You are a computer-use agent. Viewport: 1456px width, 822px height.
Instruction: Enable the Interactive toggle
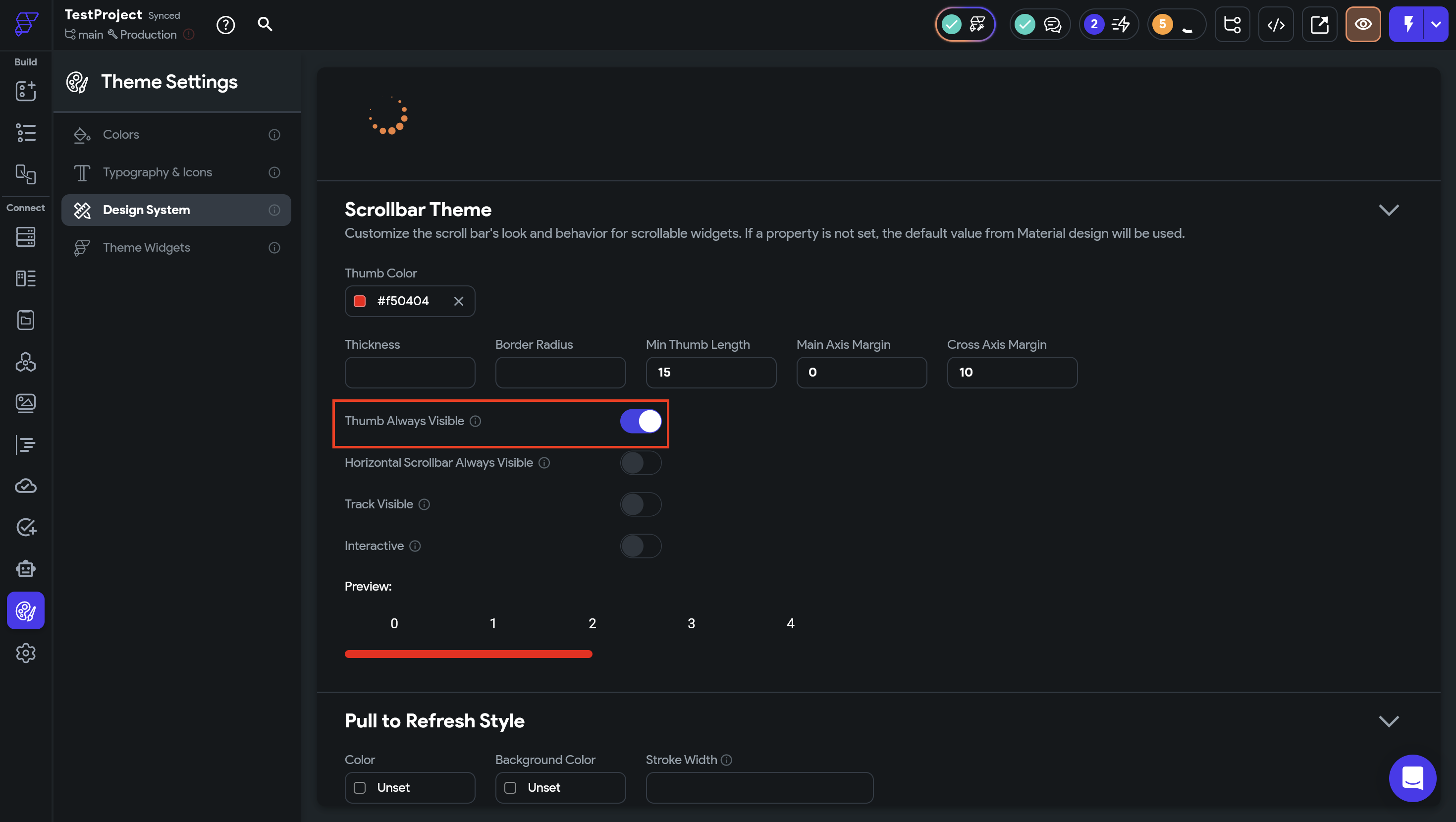(x=641, y=546)
